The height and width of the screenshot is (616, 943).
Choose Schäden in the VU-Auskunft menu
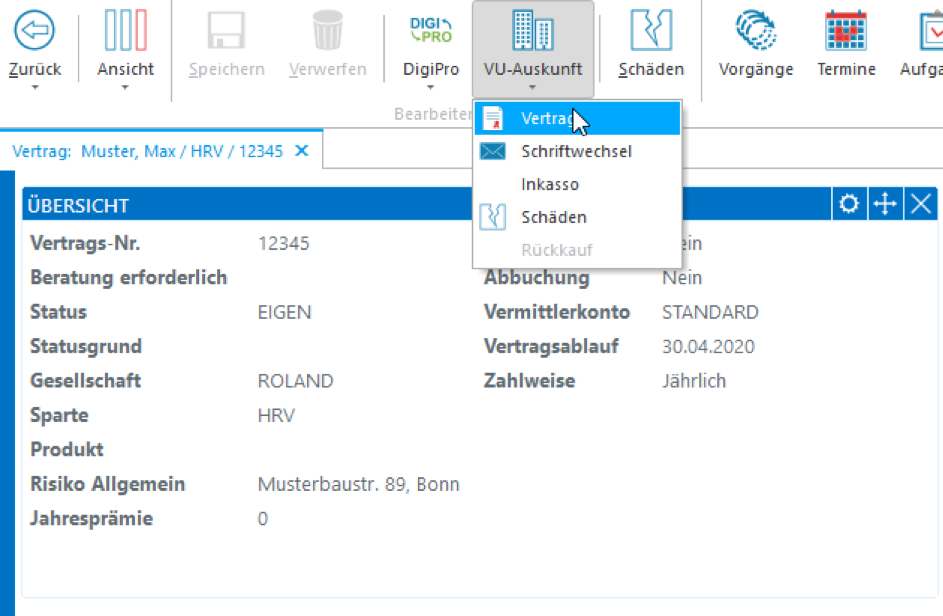pos(553,218)
